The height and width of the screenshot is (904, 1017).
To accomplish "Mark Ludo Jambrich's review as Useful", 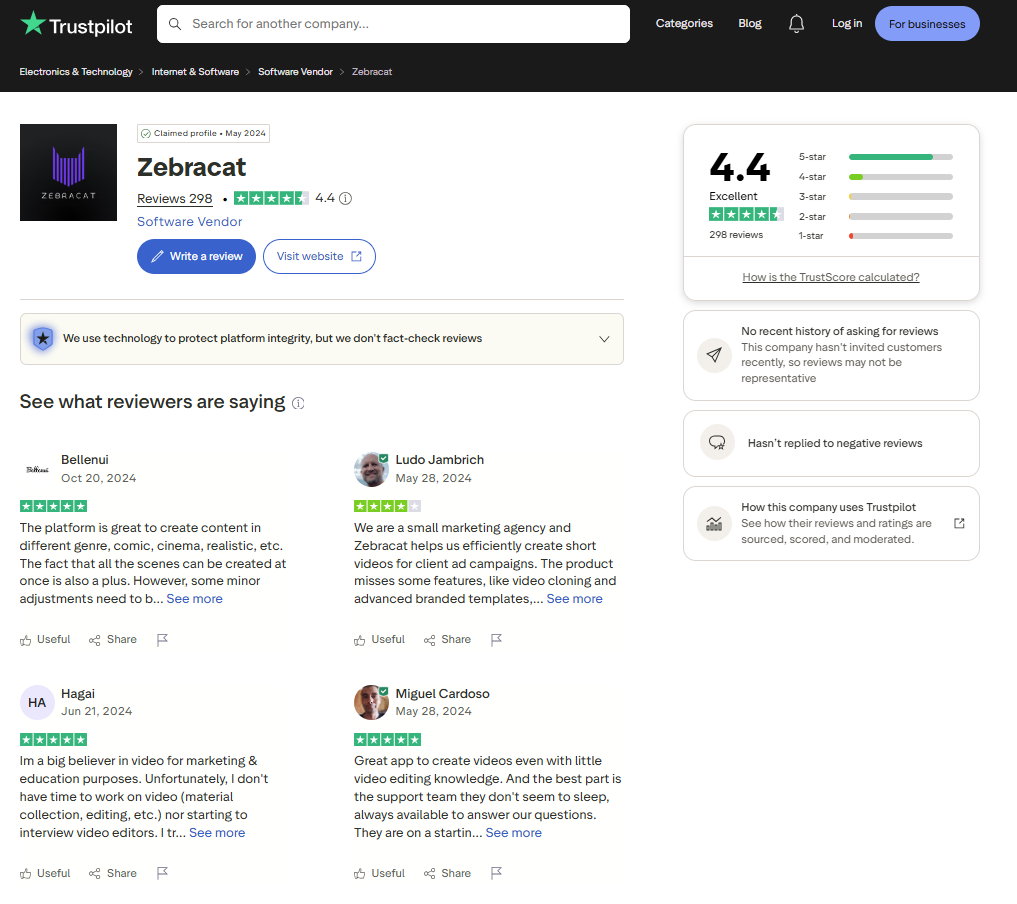I will (379, 639).
